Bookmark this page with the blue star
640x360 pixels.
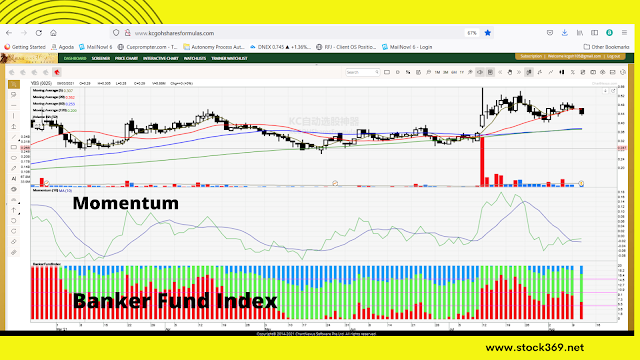coord(488,33)
